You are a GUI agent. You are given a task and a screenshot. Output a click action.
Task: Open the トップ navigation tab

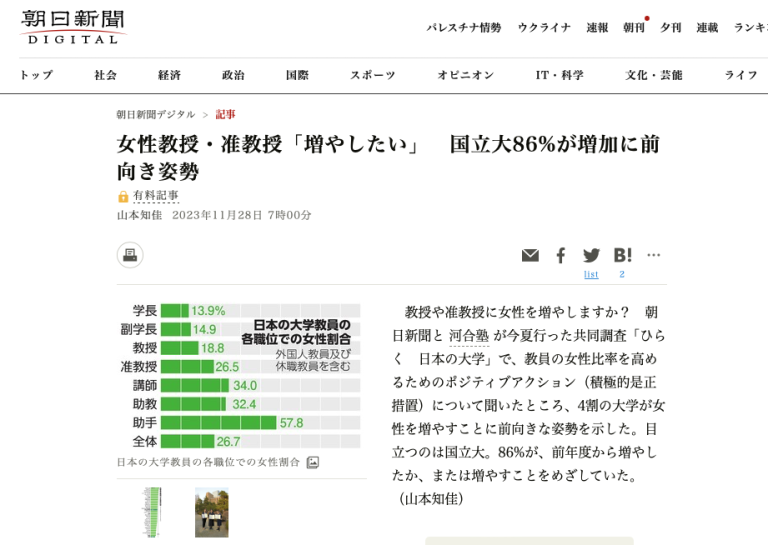36,75
